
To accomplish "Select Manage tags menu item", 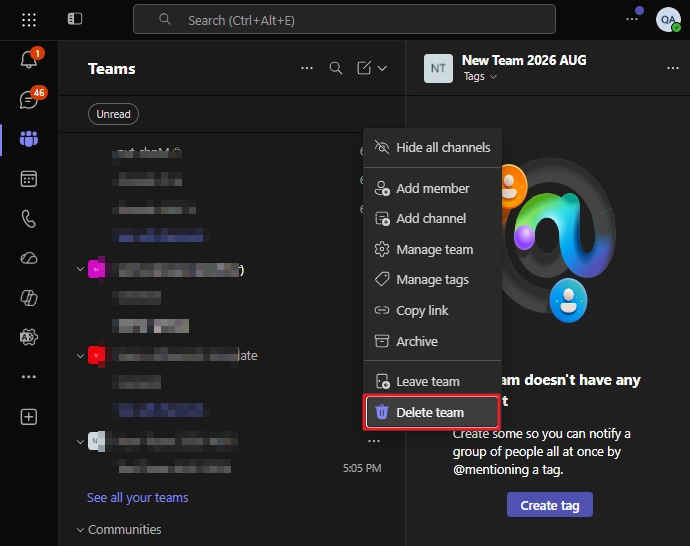I will pyautogui.click(x=432, y=280).
